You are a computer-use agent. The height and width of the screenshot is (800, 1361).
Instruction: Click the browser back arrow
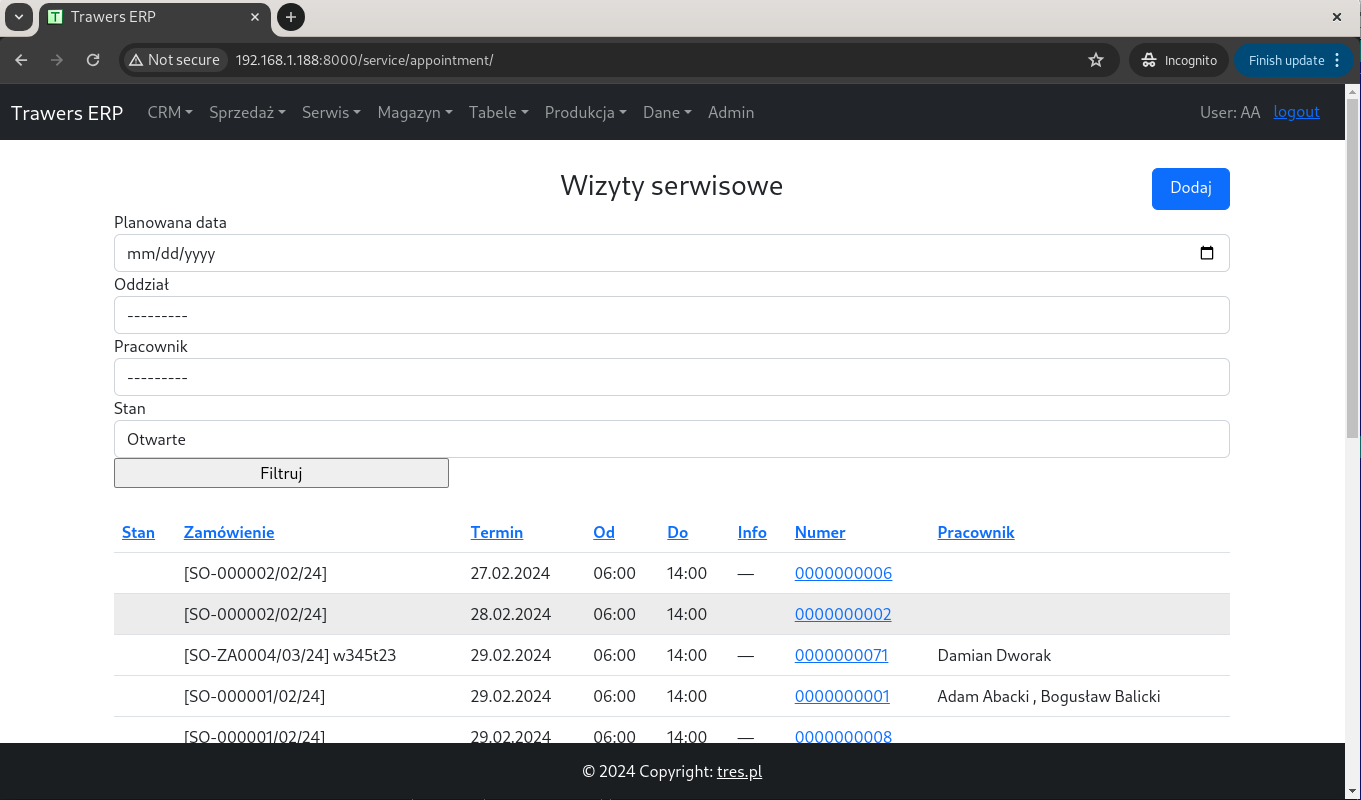21,60
